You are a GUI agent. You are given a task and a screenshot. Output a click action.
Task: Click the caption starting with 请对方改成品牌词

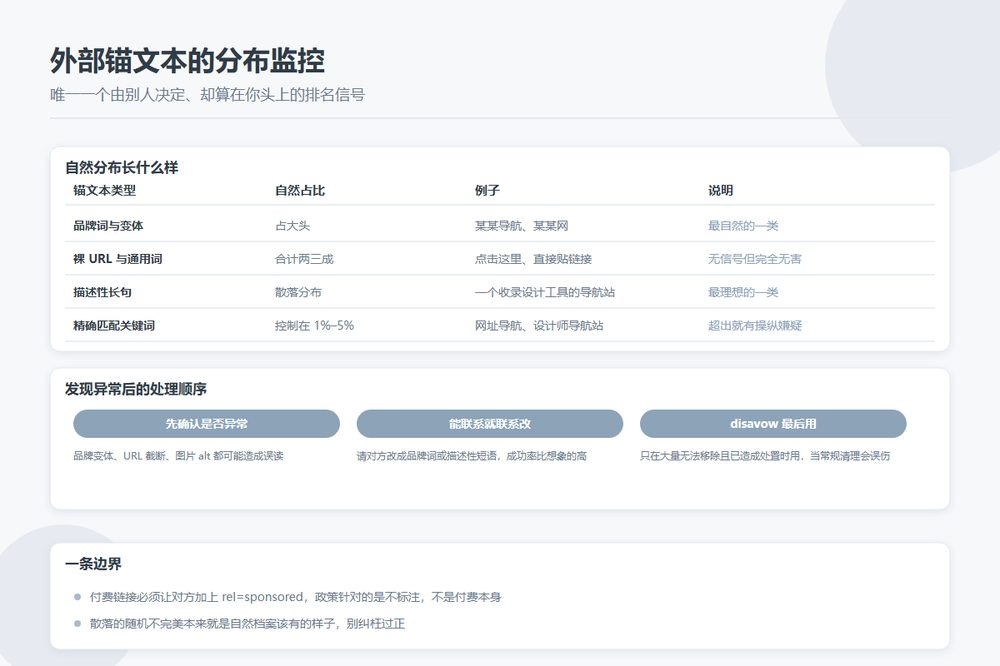point(472,455)
